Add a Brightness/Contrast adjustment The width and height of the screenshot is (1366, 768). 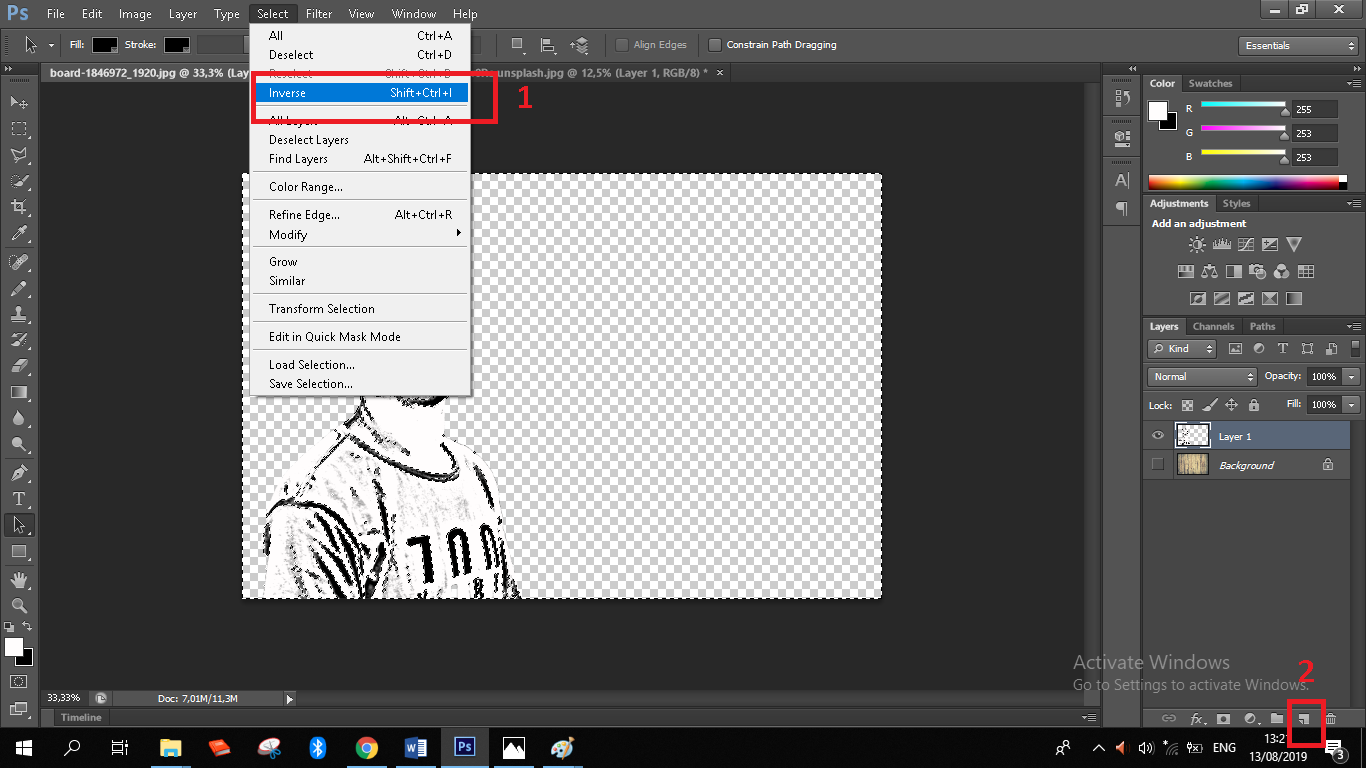pyautogui.click(x=1196, y=245)
